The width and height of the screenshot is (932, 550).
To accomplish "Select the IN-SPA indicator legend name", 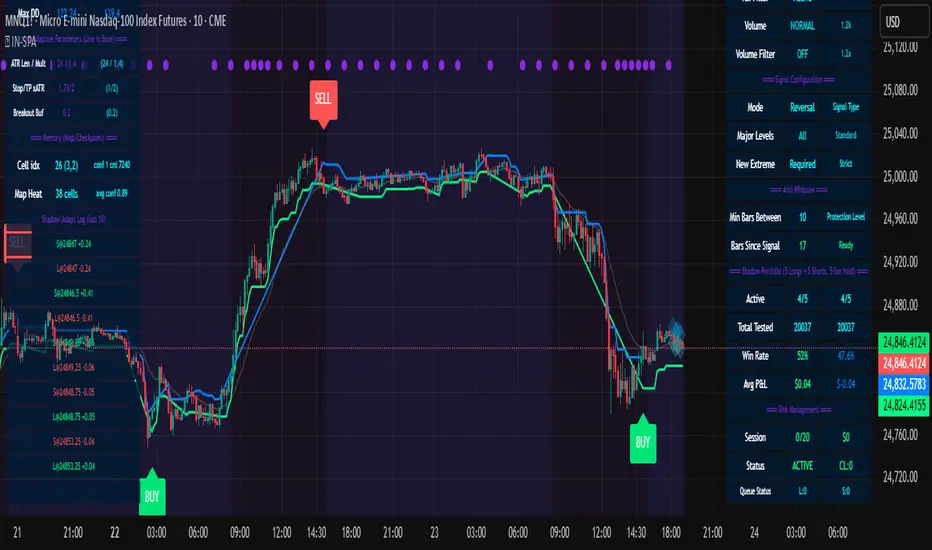I will pyautogui.click(x=24, y=42).
